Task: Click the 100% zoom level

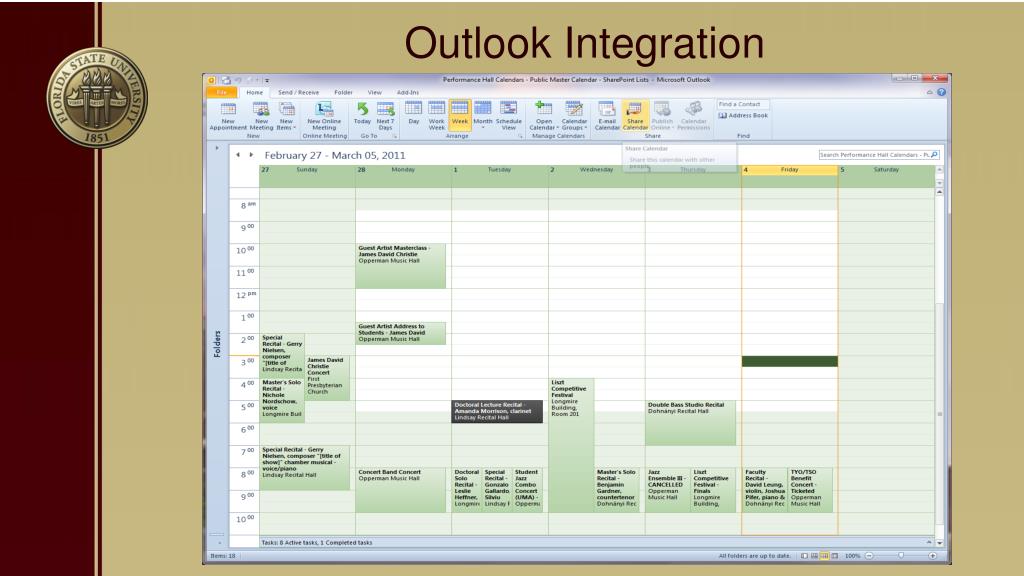Action: point(852,556)
